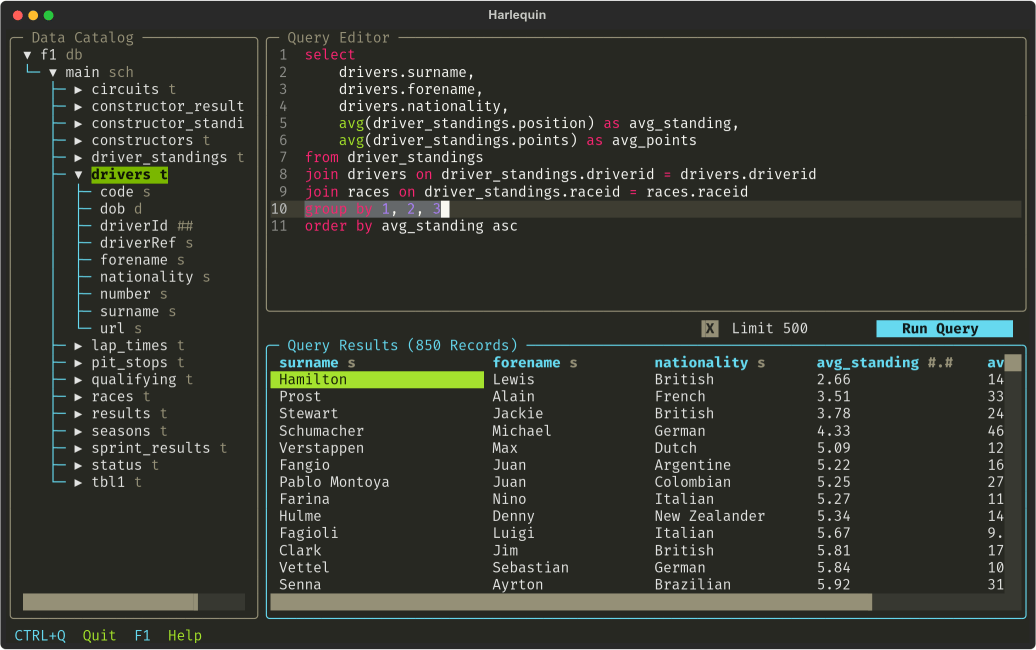Collapse the f1 database node
The height and width of the screenshot is (650, 1036).
[x=28, y=55]
